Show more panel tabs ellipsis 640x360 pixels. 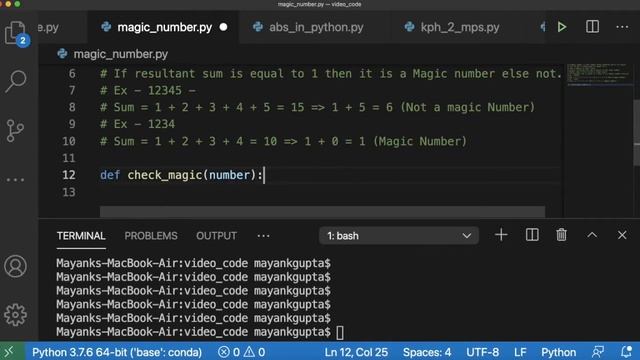coord(263,236)
